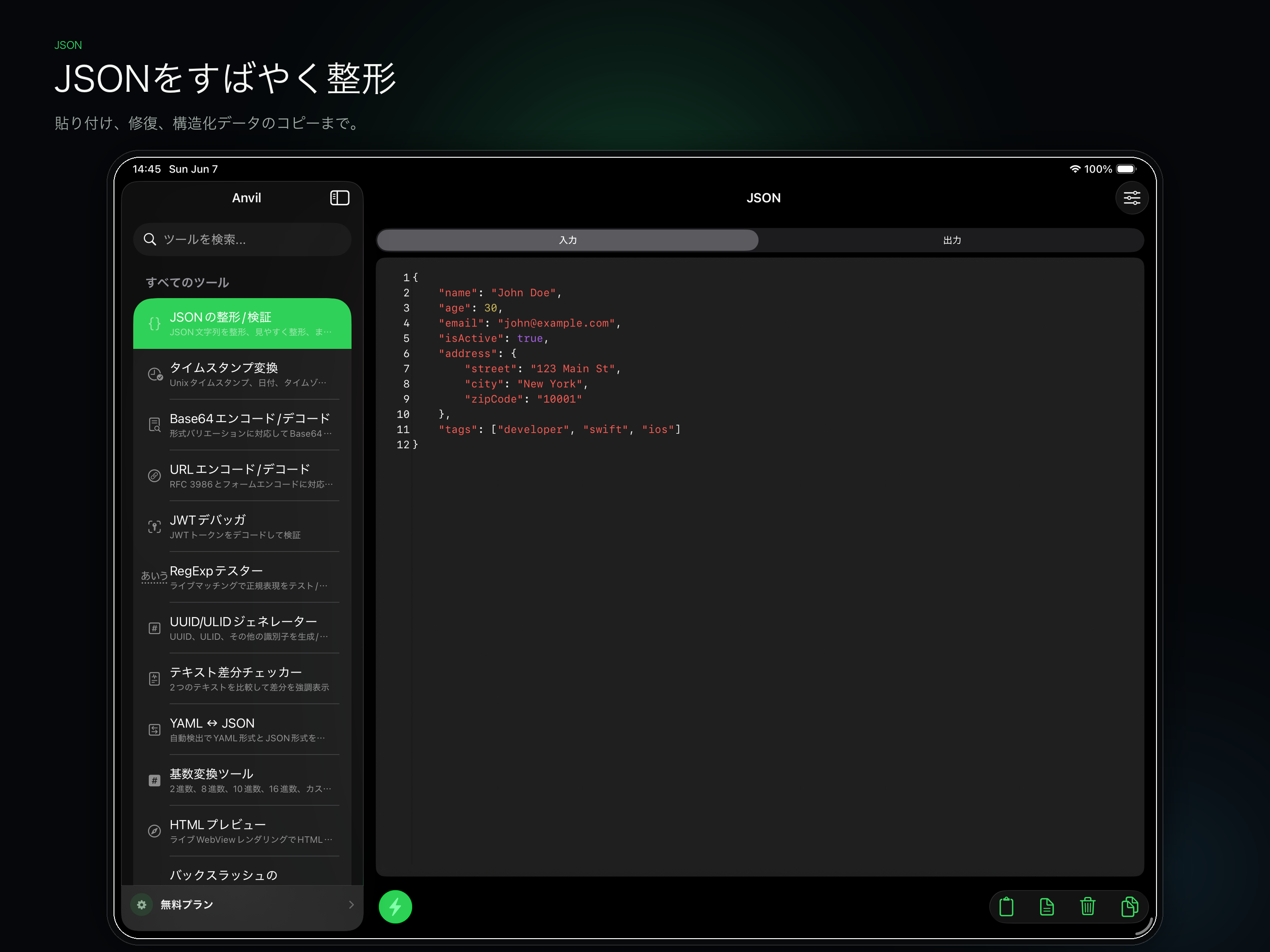Switch to the 出力 tab
Viewport: 1270px width, 952px height.
pyautogui.click(x=952, y=240)
